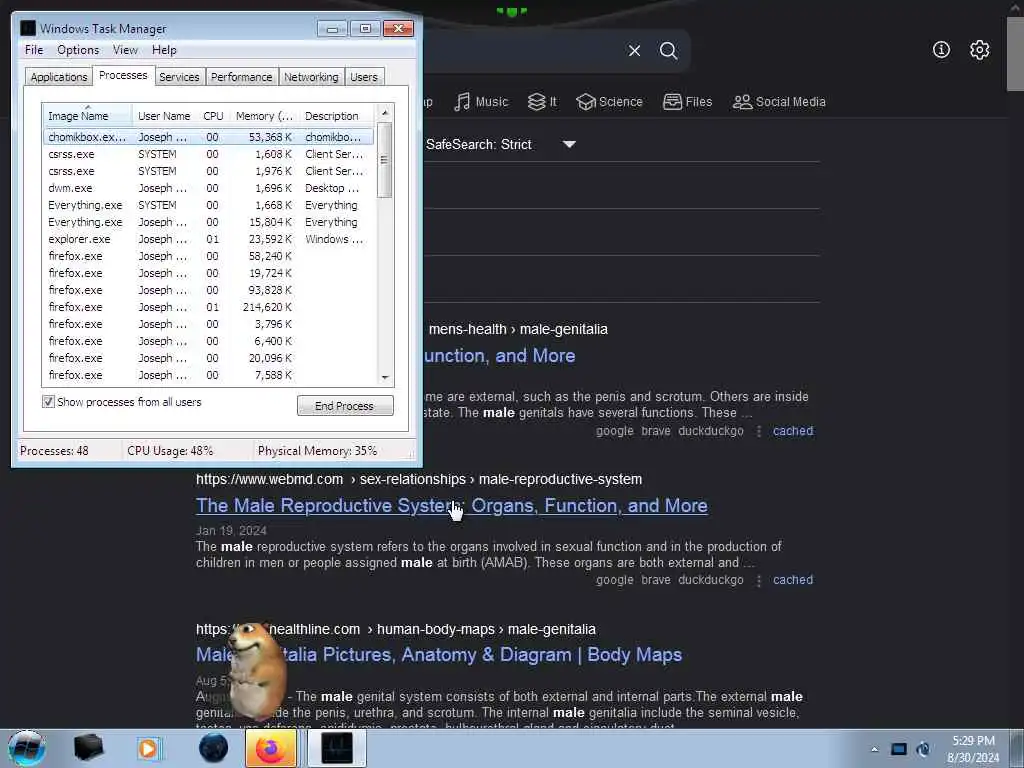Open the File menu in Task Manager
Image resolution: width=1024 pixels, height=768 pixels.
tap(34, 50)
